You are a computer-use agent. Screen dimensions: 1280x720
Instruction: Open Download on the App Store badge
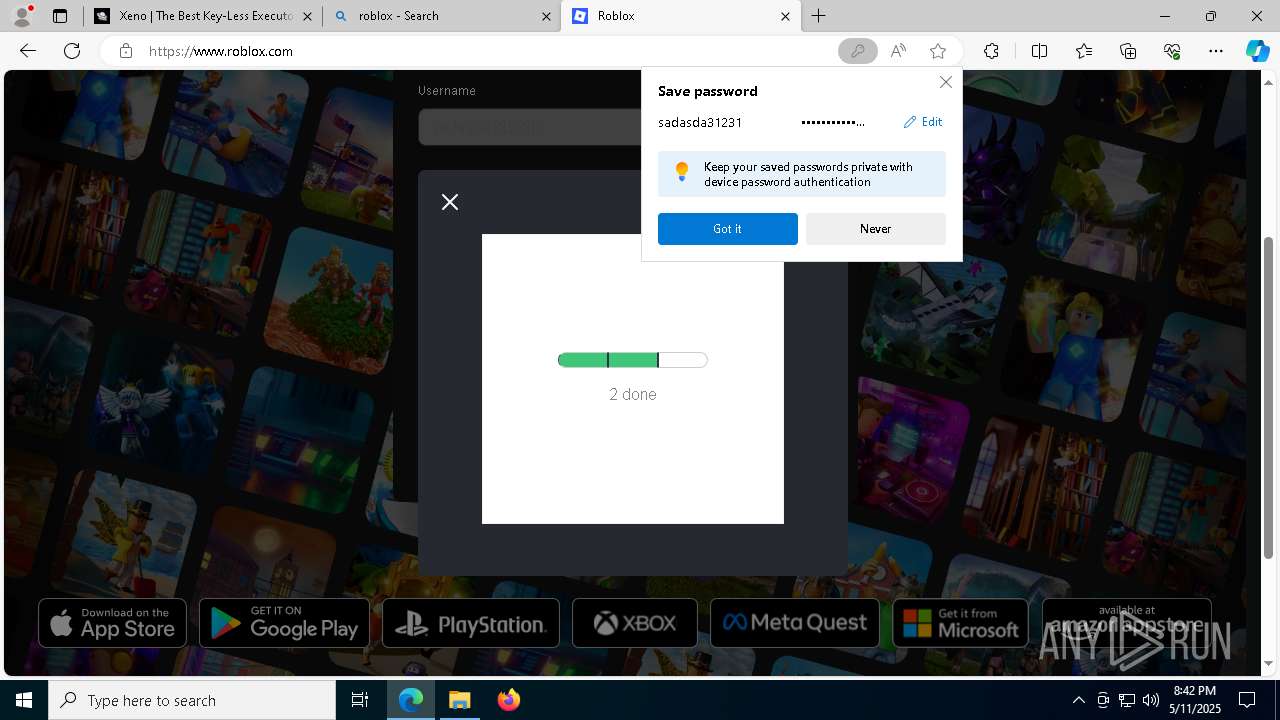tap(112, 623)
